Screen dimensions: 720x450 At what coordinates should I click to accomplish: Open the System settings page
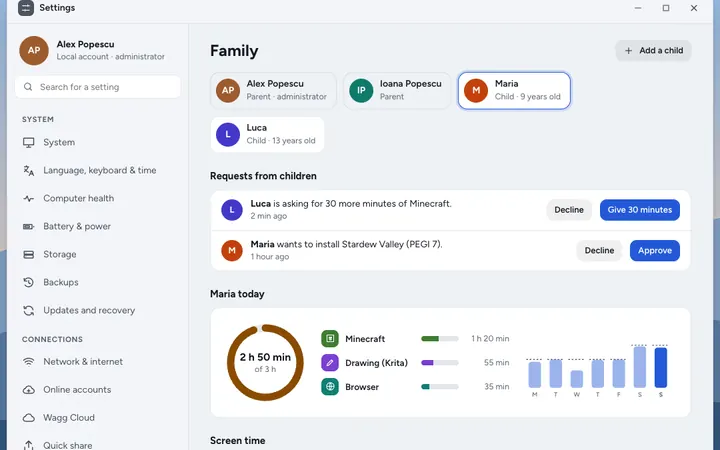97,142
